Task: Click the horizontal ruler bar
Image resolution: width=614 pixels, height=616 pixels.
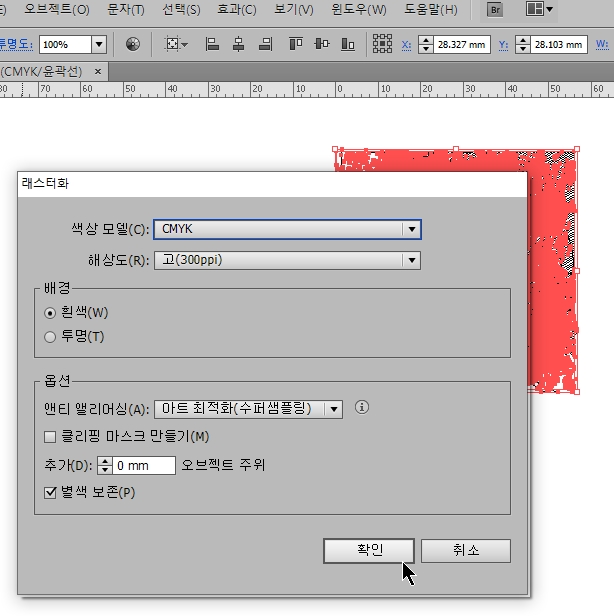Action: [x=307, y=89]
